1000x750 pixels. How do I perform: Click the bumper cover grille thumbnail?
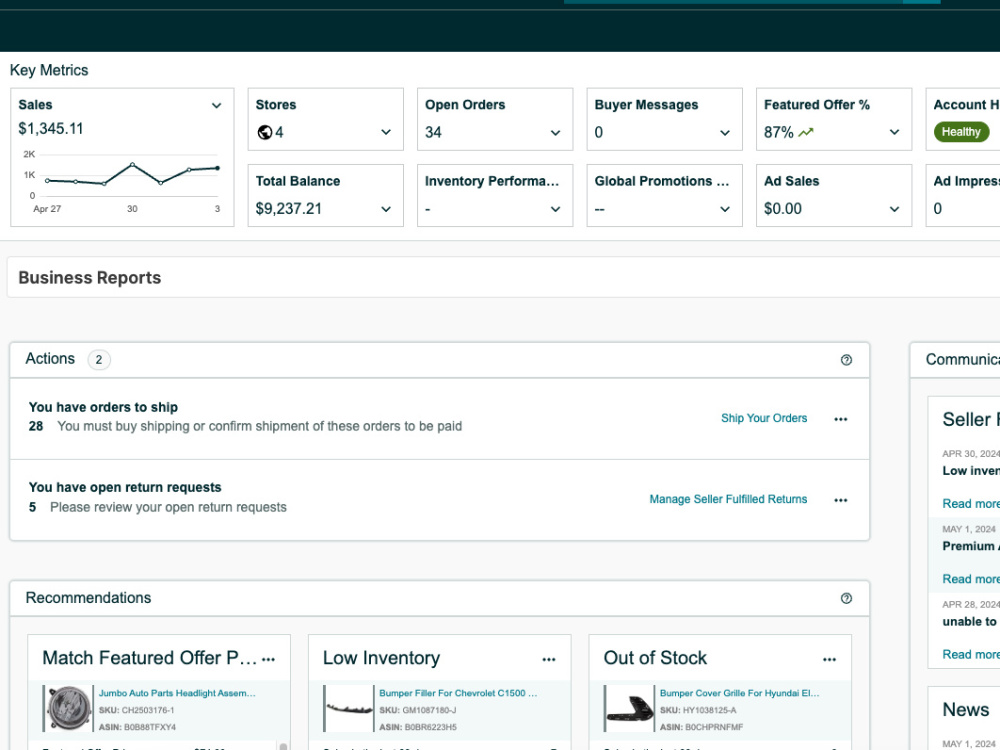[x=629, y=708]
